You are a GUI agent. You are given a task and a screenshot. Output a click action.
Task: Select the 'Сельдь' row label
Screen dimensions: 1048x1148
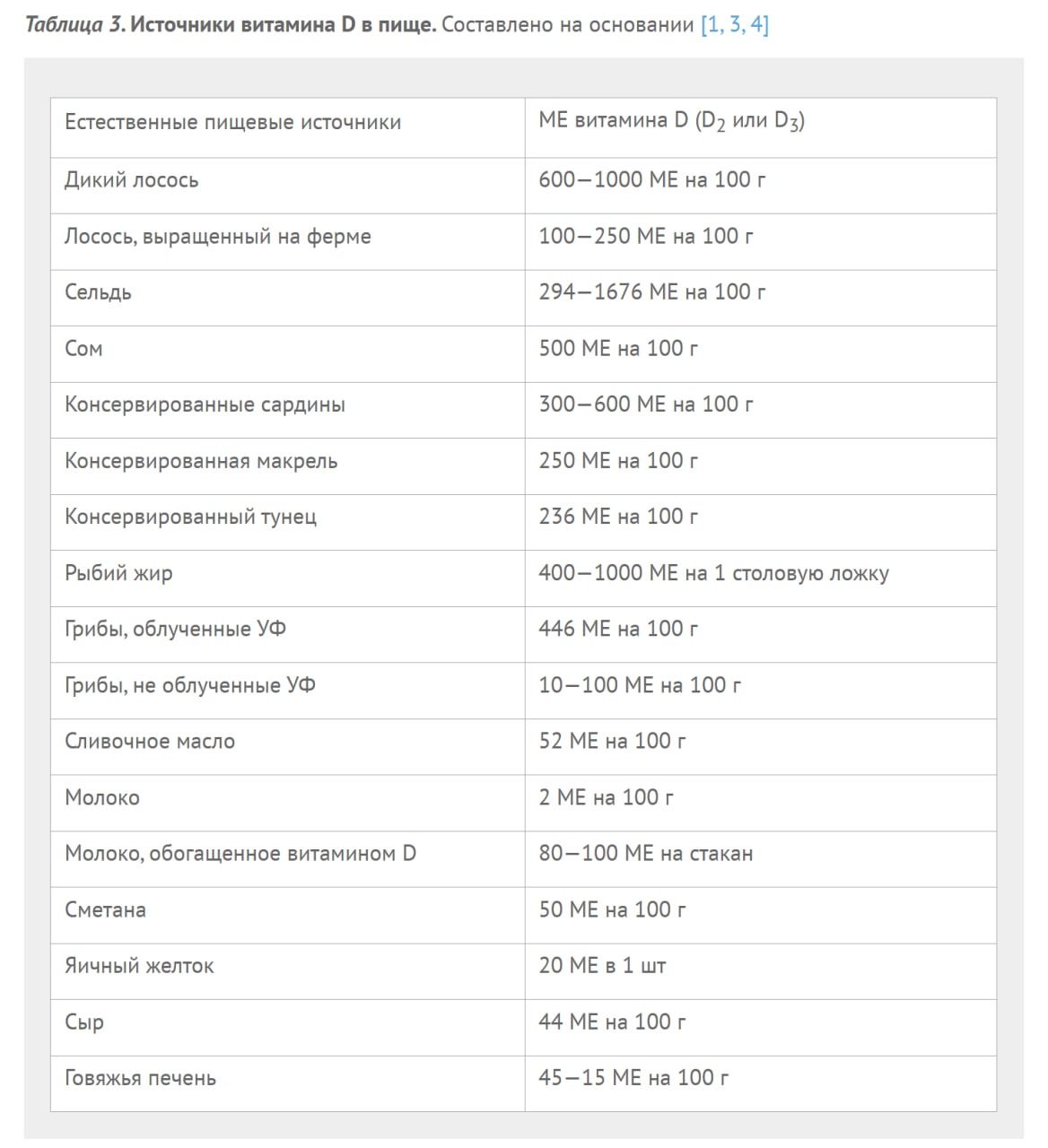pos(98,292)
